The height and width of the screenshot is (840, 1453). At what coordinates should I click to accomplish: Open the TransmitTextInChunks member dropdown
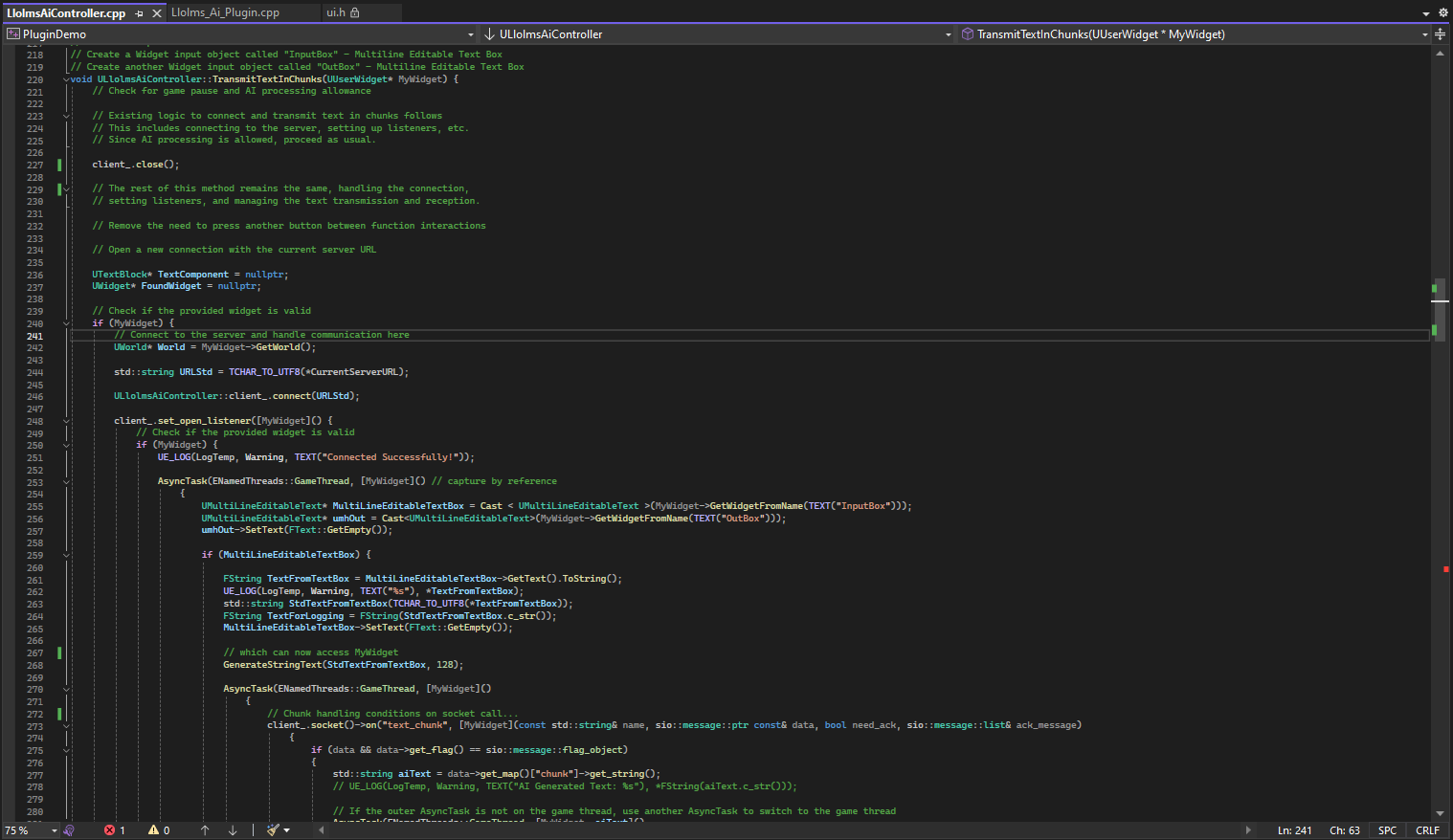[1424, 34]
